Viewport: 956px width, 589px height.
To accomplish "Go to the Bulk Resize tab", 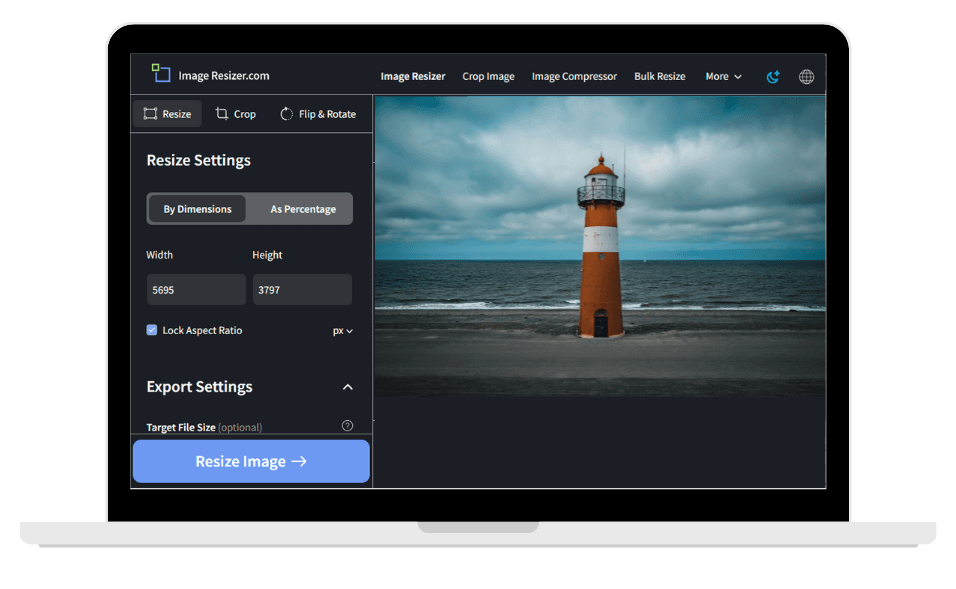I will 659,76.
